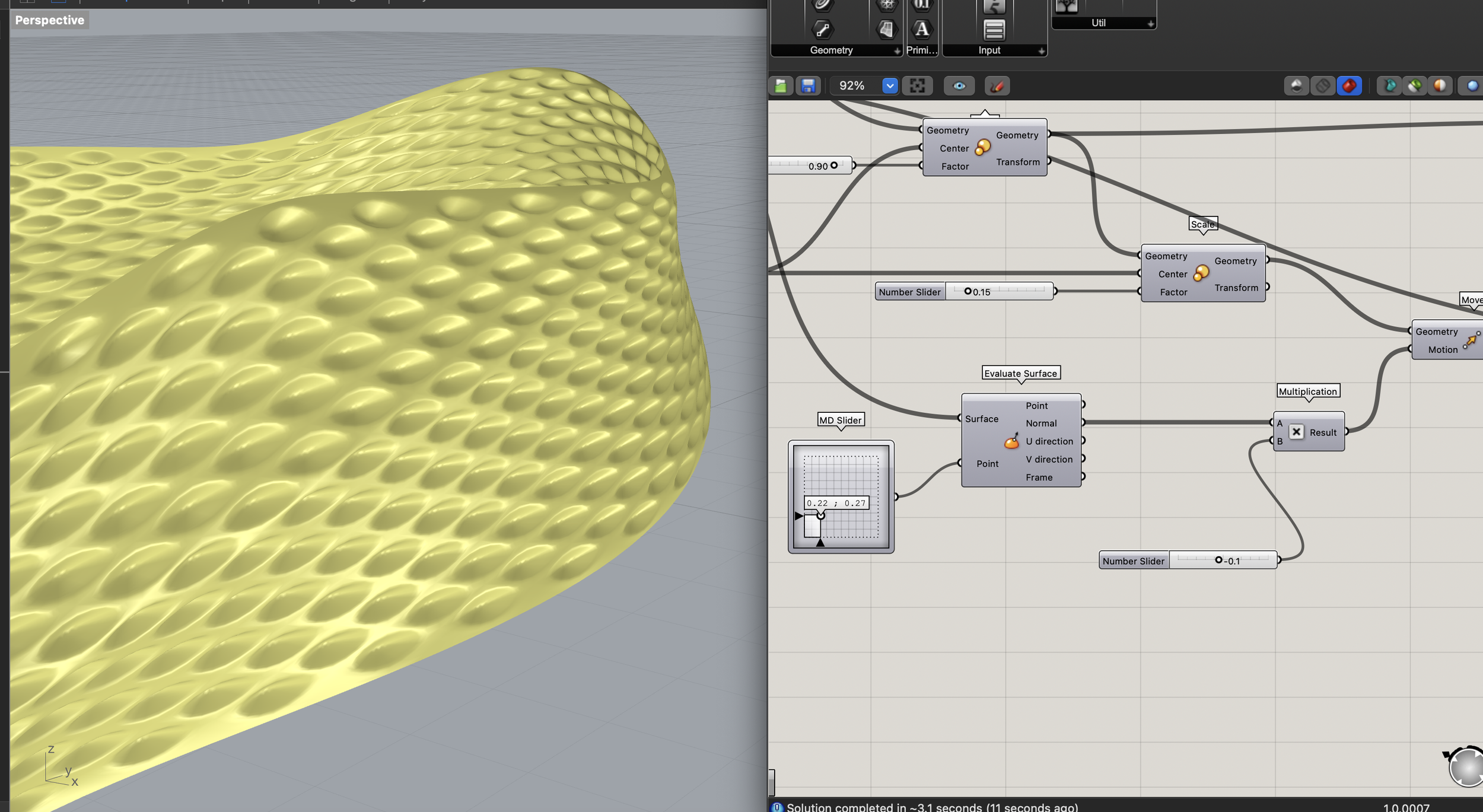Screen dimensions: 1483x812
Task: Click the Number Slider name label near -0.1
Action: (x=1134, y=561)
